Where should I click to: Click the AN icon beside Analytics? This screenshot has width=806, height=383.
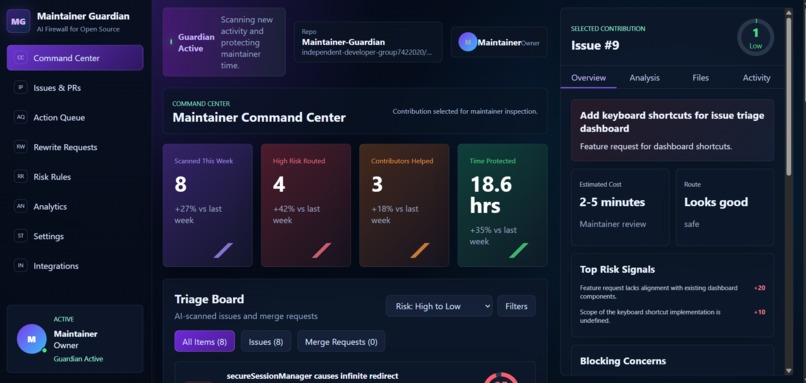21,206
